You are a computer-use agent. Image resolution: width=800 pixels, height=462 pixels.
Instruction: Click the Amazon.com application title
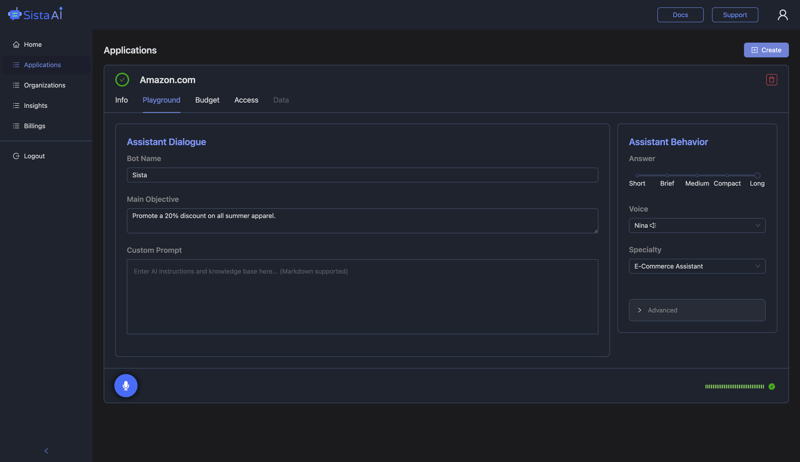click(x=167, y=80)
